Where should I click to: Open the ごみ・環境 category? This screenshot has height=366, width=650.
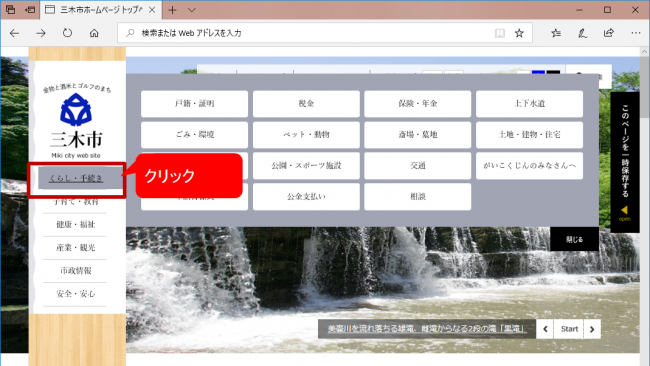(x=194, y=135)
